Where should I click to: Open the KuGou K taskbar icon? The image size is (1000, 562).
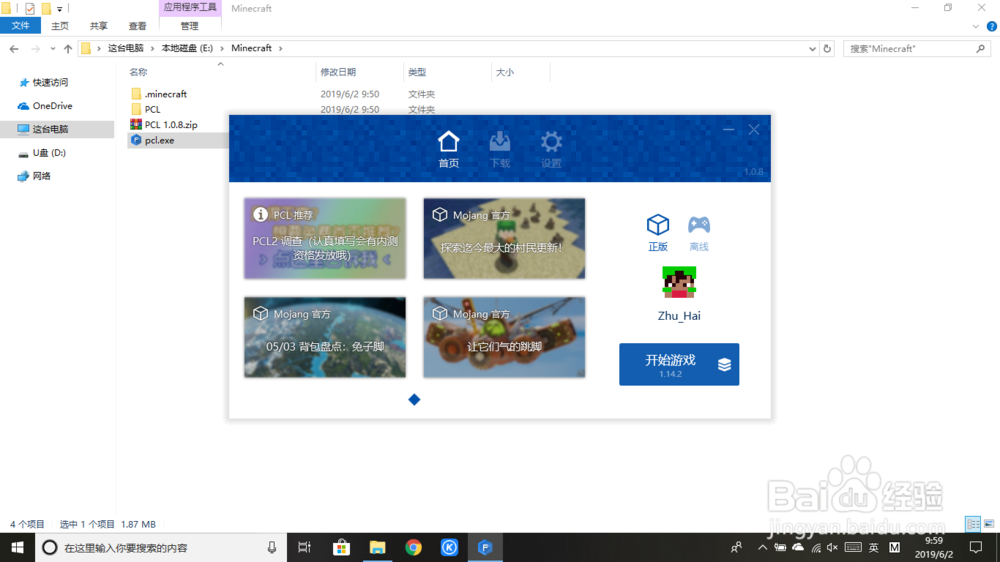pyautogui.click(x=449, y=547)
